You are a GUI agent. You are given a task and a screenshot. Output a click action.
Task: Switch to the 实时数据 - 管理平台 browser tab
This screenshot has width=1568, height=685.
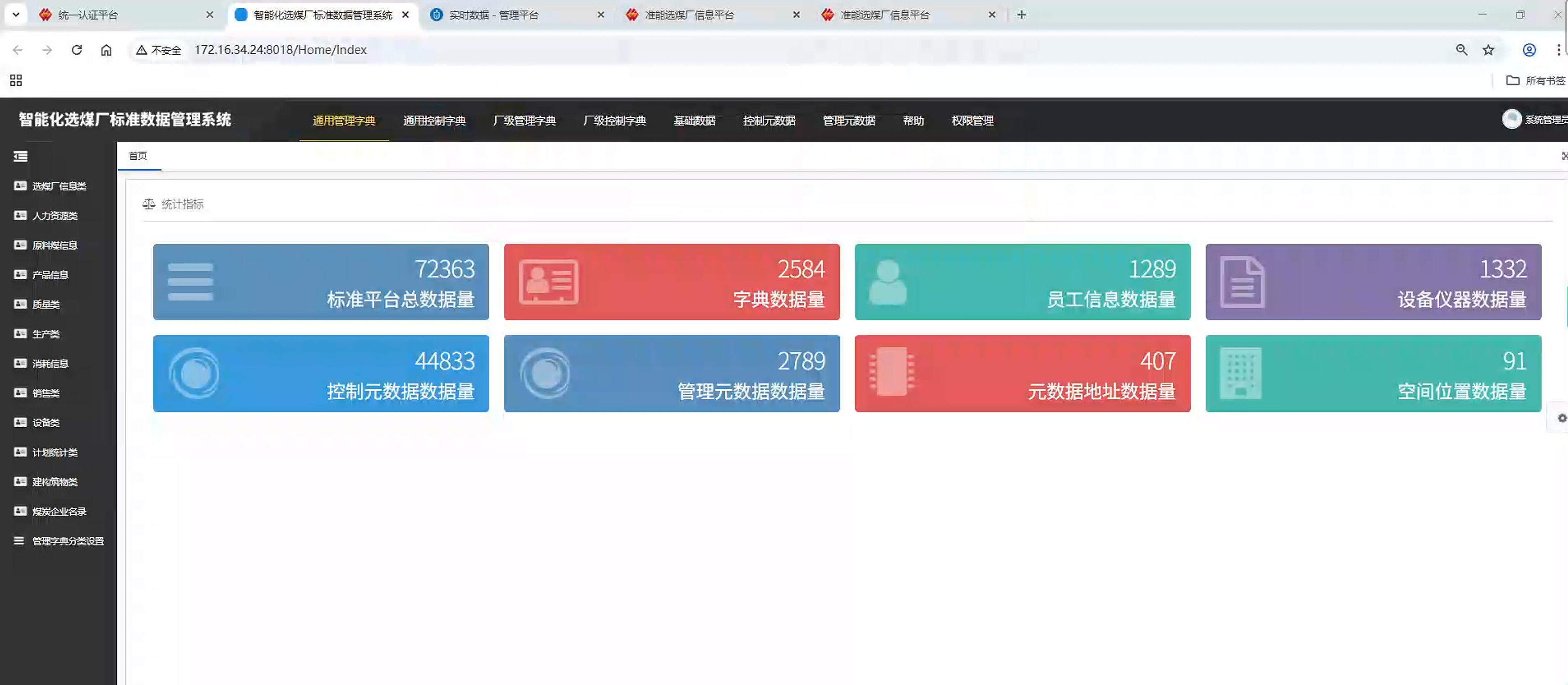coord(493,15)
